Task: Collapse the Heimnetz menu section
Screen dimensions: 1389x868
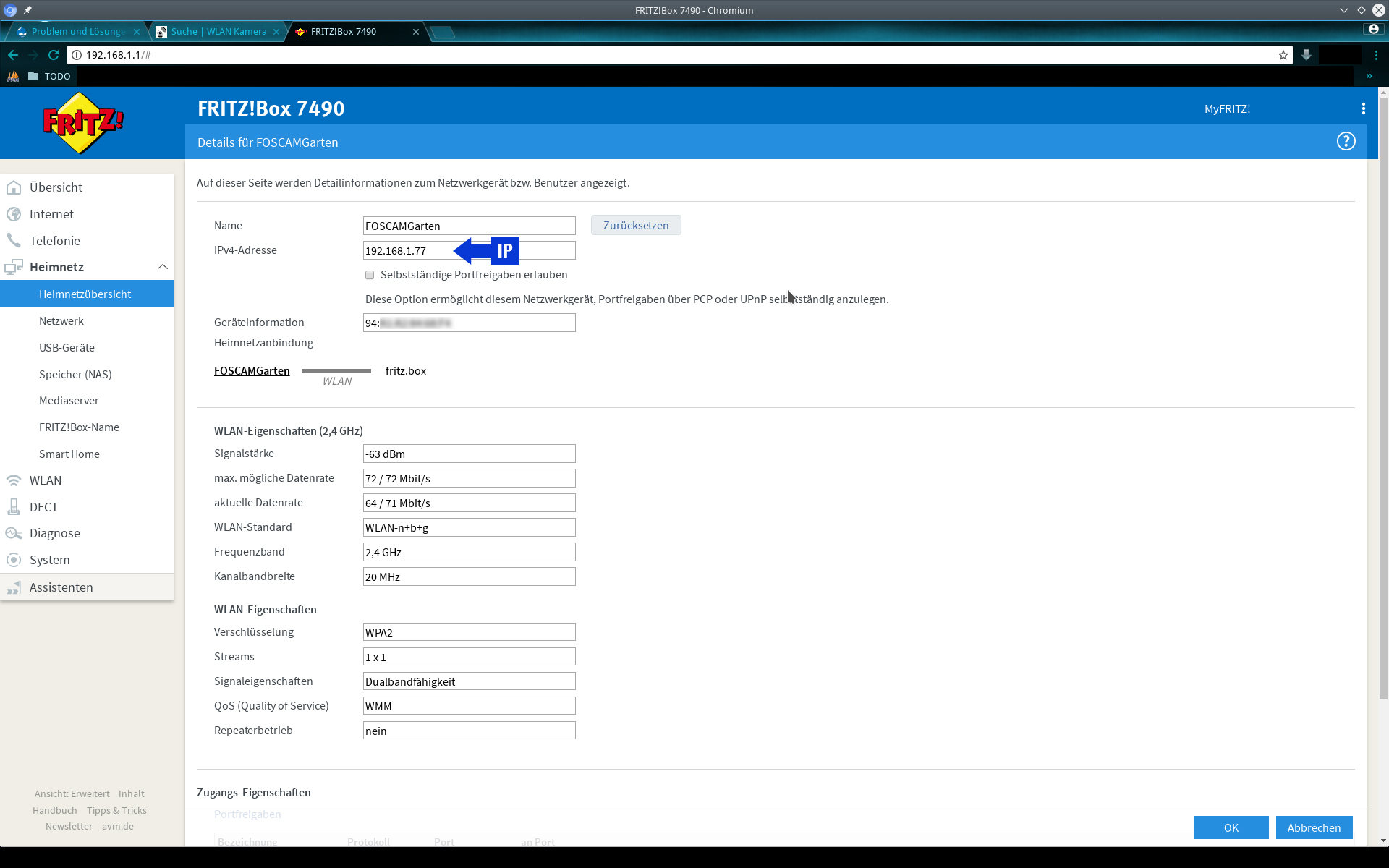Action: (x=163, y=267)
